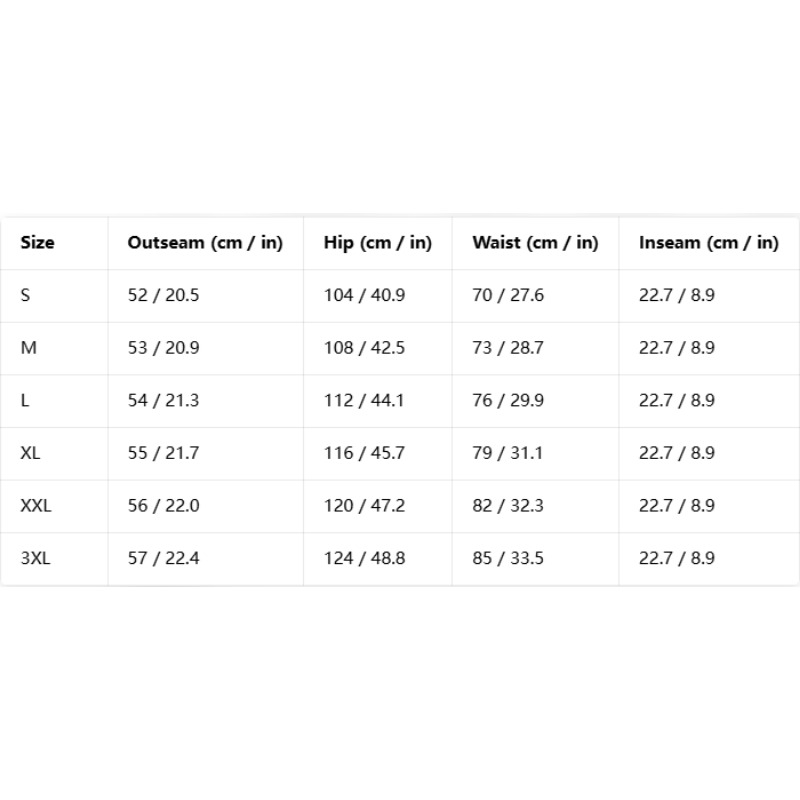This screenshot has width=800, height=800.
Task: Click outseam value 56 / 22.0
Action: 163,506
